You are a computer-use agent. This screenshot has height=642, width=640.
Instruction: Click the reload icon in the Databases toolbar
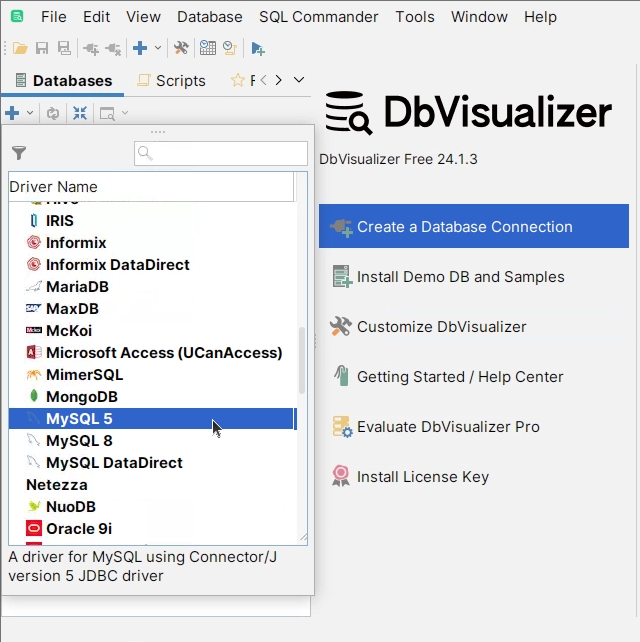(x=53, y=113)
